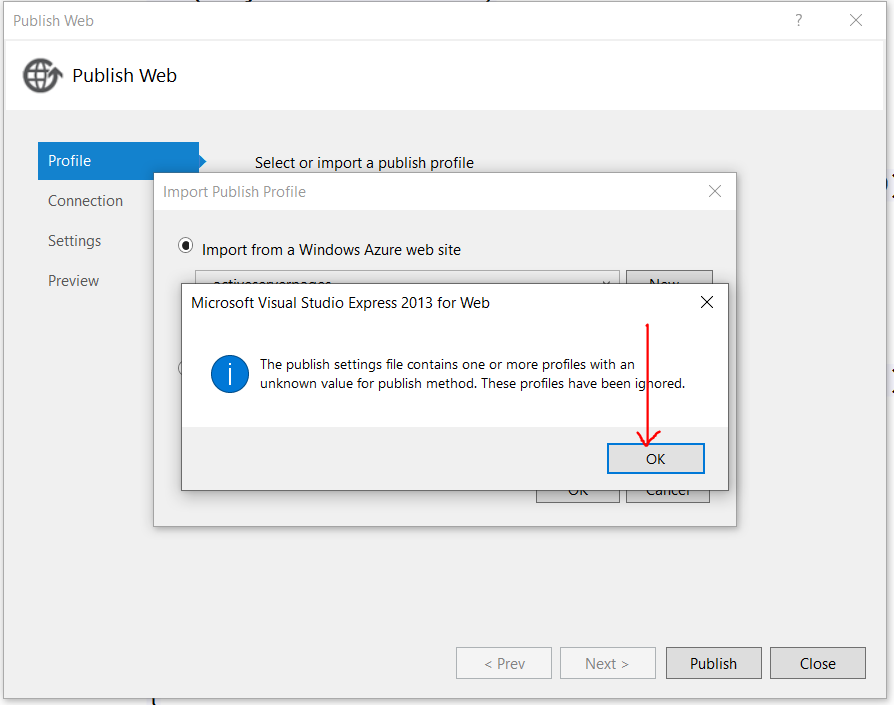Click the blue information icon
894x705 pixels.
tap(230, 374)
